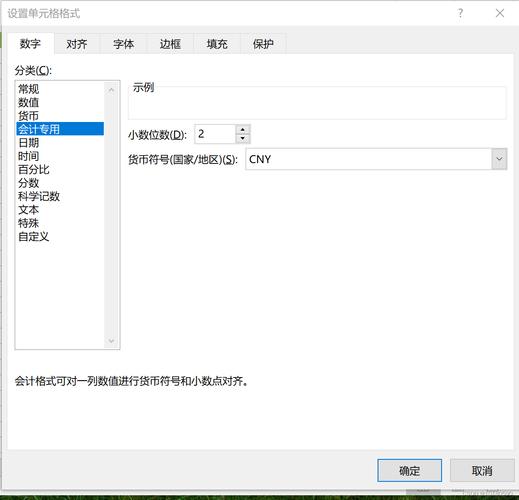Click the 小数位数 input field
This screenshot has width=519, height=500.
(215, 134)
